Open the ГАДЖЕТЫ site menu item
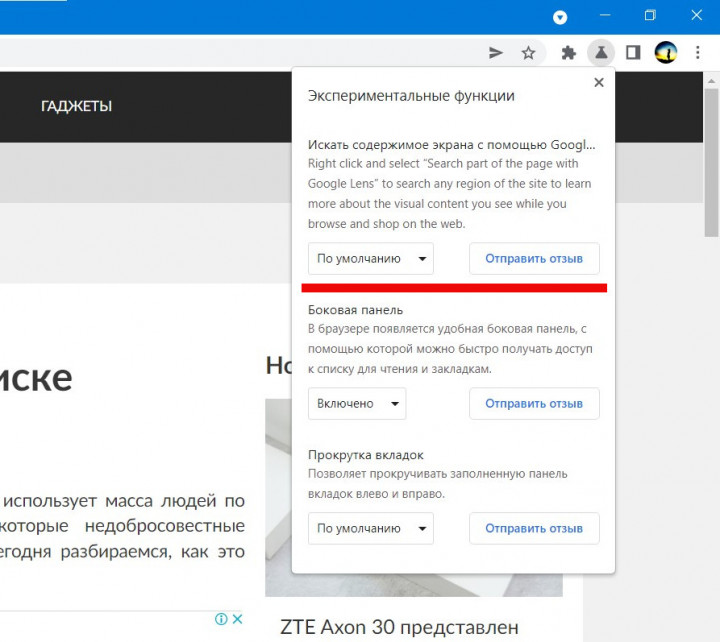This screenshot has height=642, width=720. [x=76, y=106]
